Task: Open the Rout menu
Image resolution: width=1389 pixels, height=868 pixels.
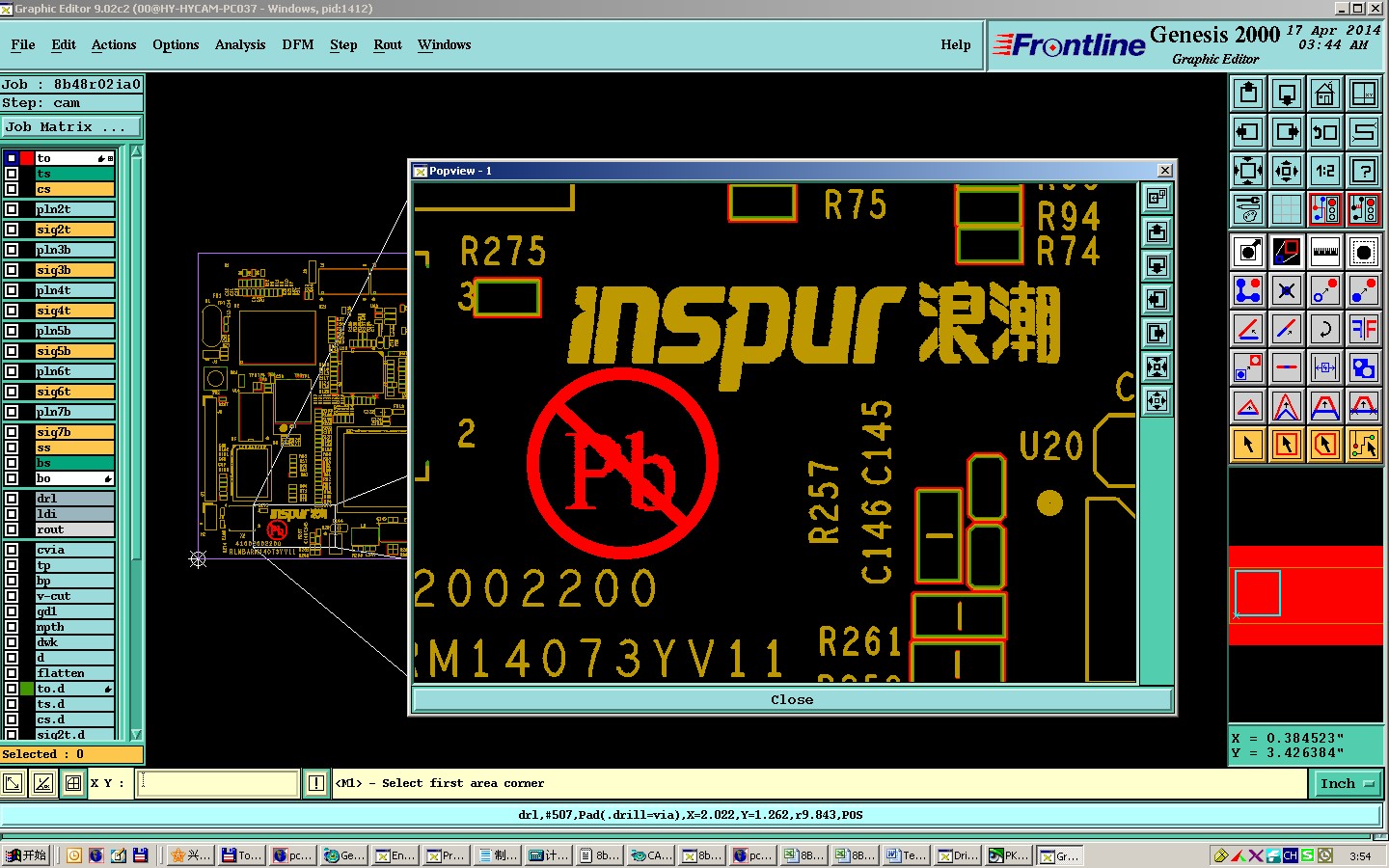Action: (388, 44)
